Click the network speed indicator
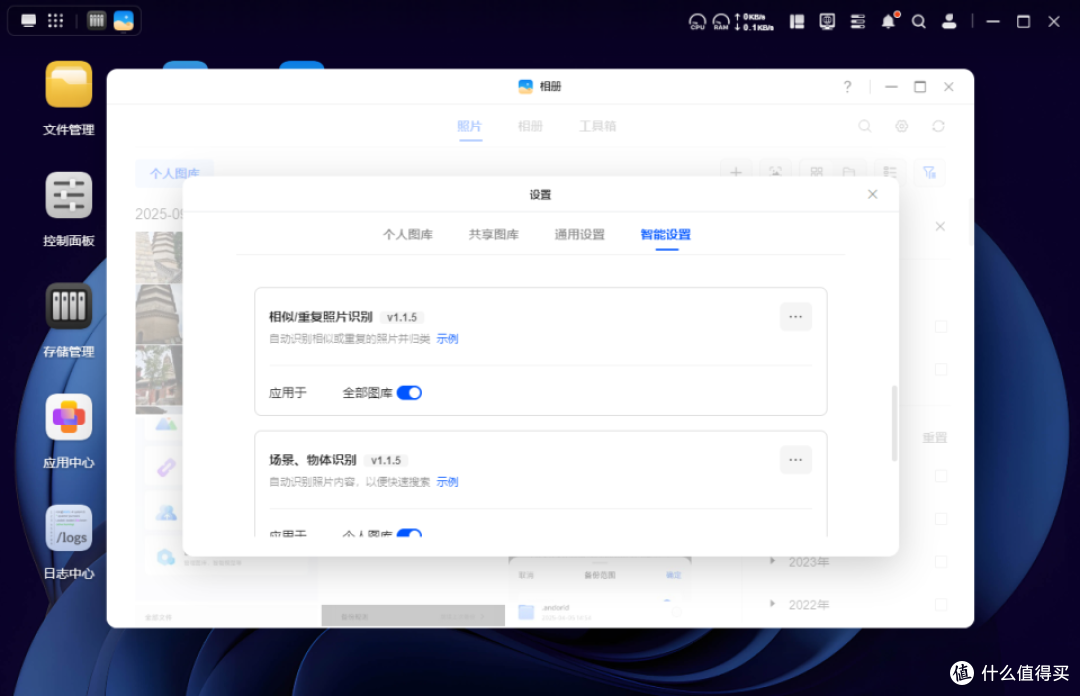This screenshot has width=1080, height=696. point(755,21)
